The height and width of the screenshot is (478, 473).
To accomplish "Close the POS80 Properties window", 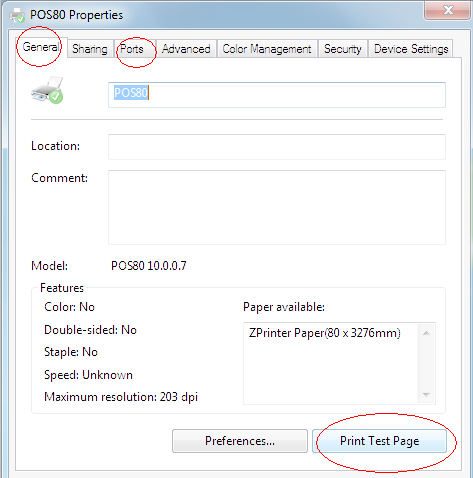I will coord(448,10).
